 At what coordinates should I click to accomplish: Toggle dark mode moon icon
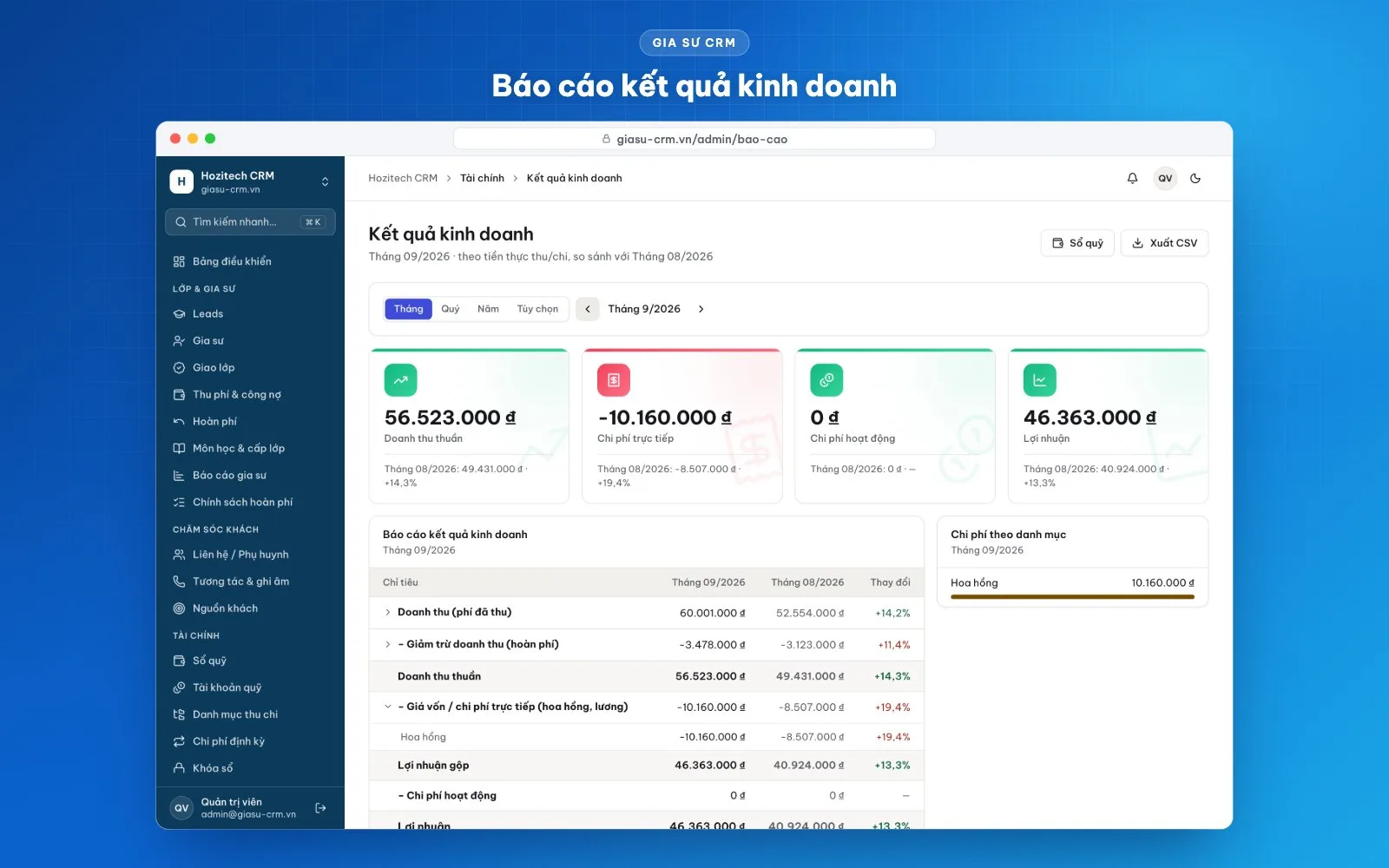pos(1195,178)
